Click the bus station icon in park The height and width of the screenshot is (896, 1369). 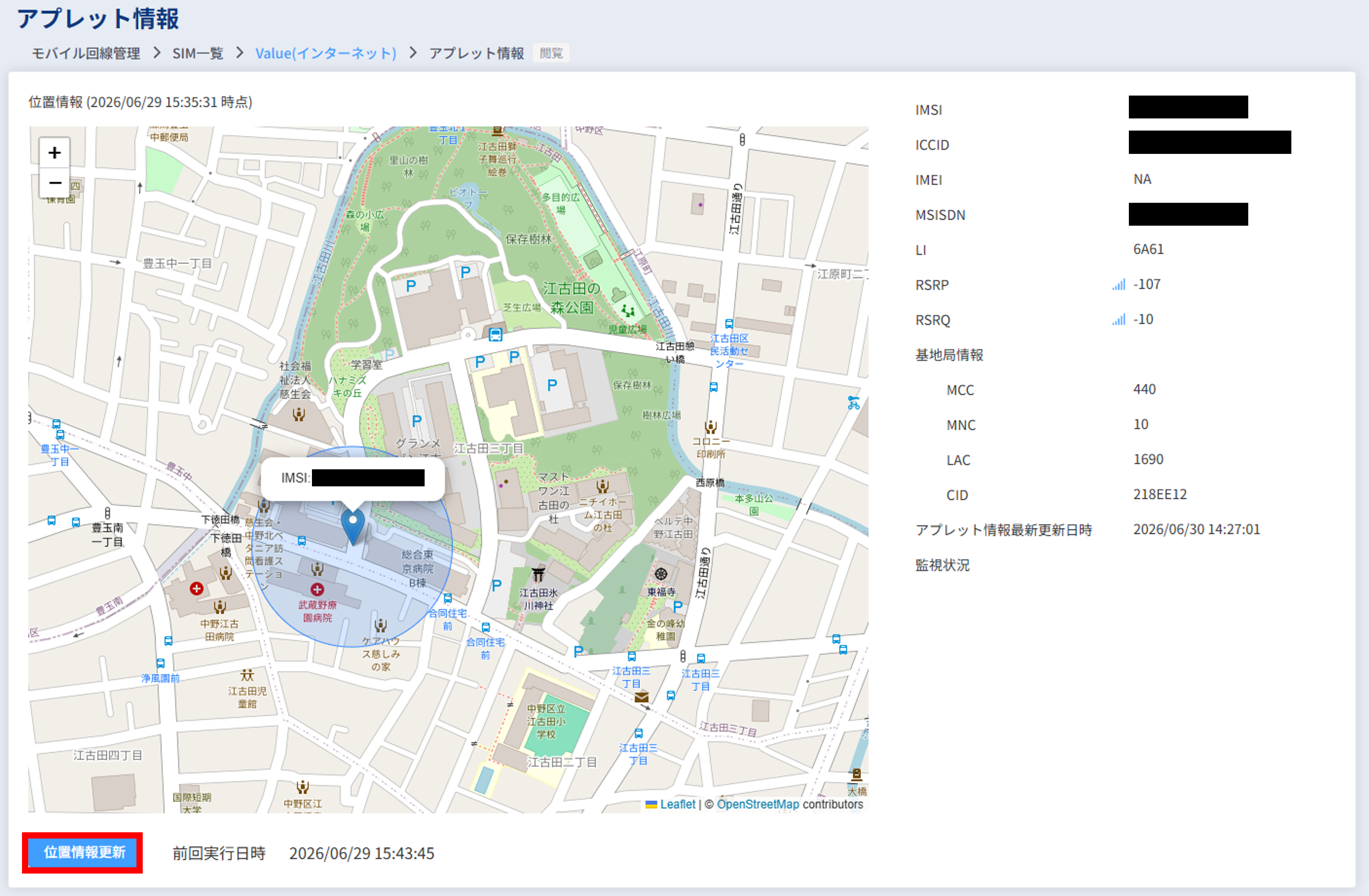tap(495, 334)
